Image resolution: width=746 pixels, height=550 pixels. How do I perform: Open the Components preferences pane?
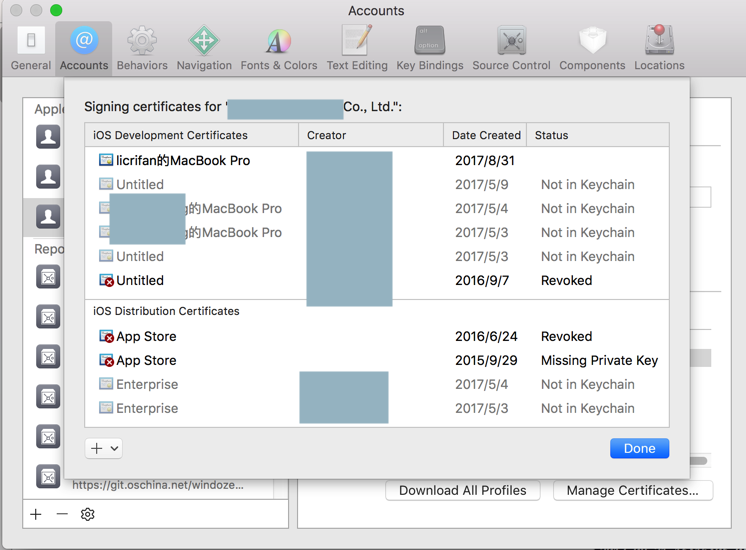coord(592,48)
